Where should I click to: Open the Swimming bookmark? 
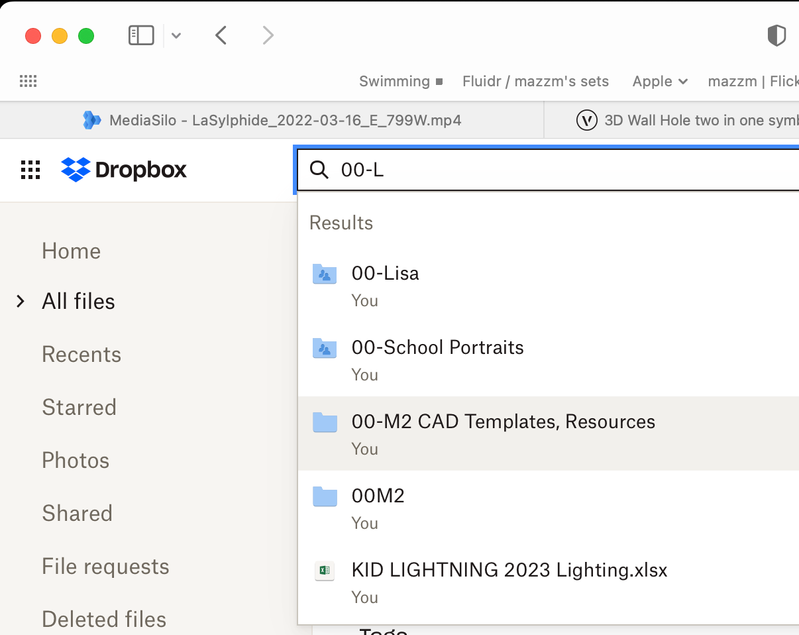pyautogui.click(x=400, y=81)
